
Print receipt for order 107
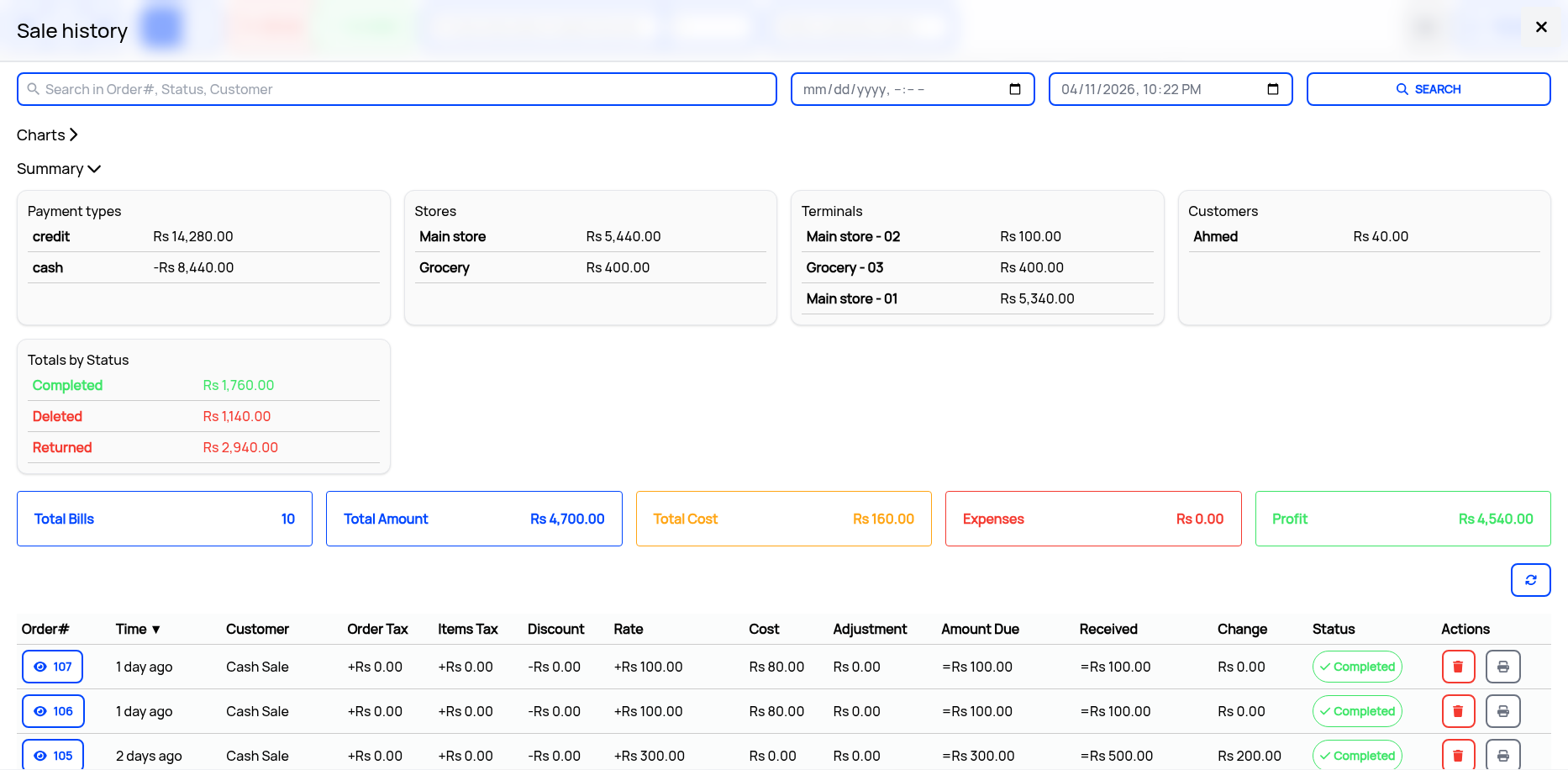point(1502,667)
